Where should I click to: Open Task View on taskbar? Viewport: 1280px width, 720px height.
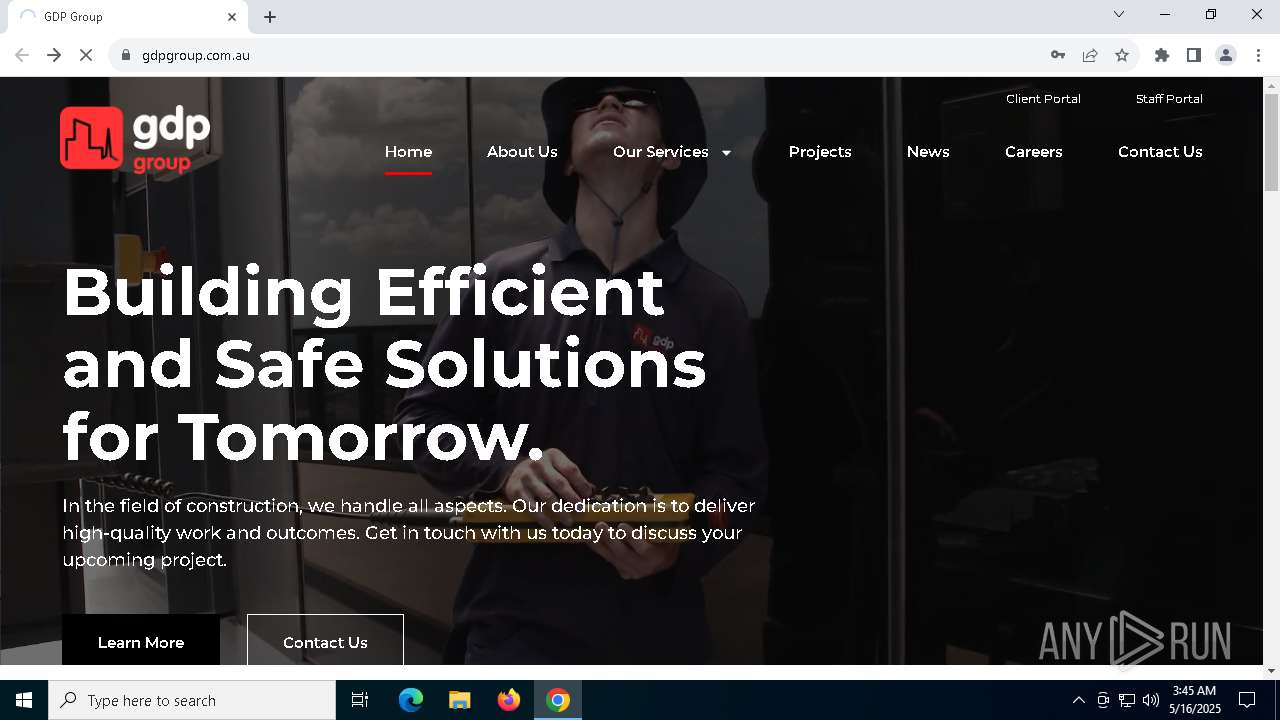pyautogui.click(x=360, y=700)
